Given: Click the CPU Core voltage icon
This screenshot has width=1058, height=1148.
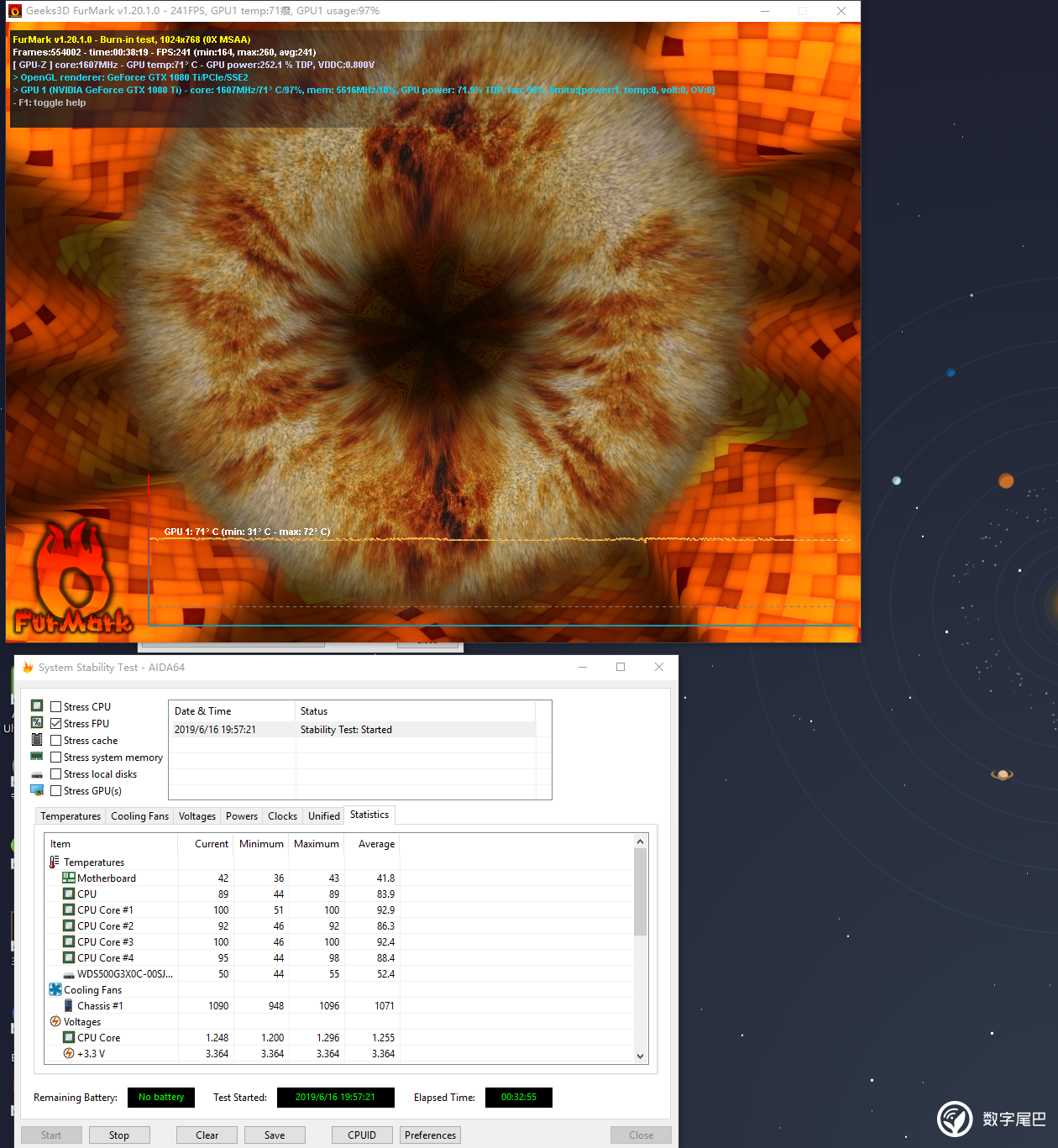Looking at the screenshot, I should click(69, 1037).
